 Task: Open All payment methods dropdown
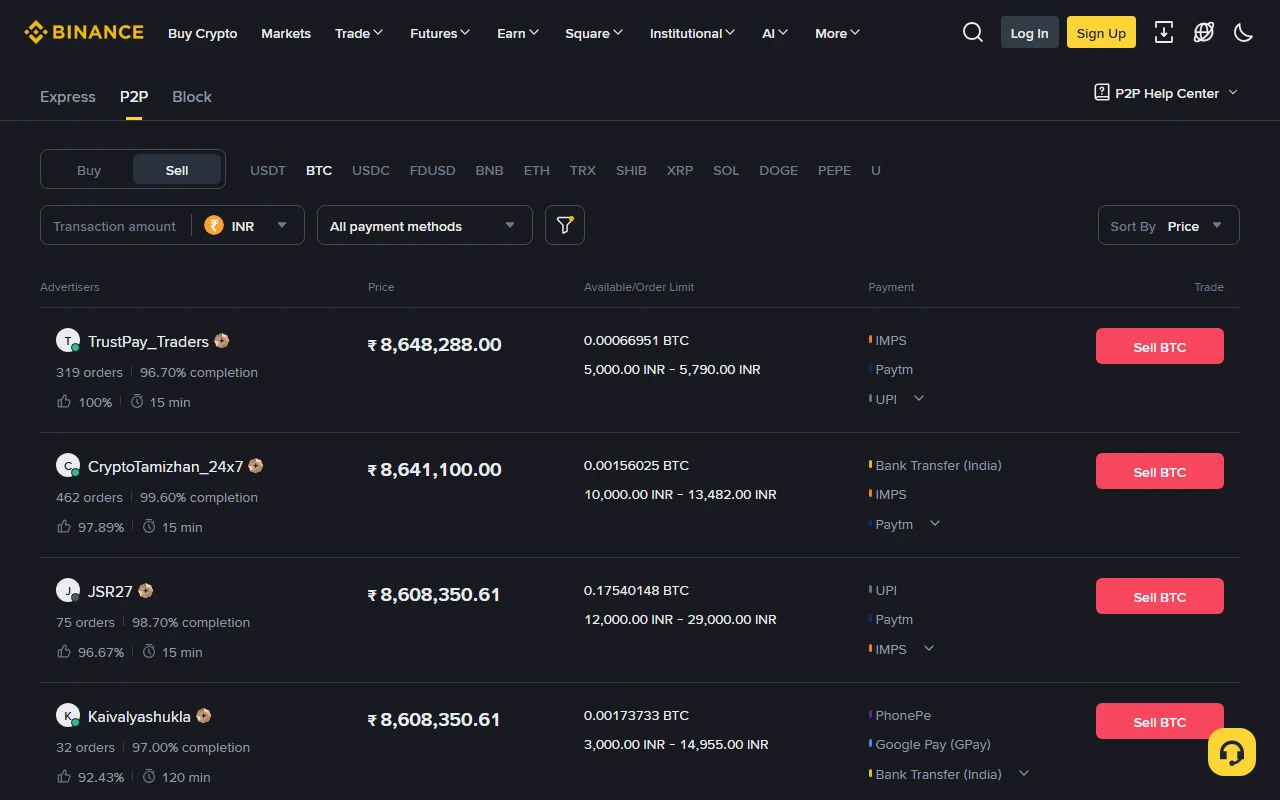coord(424,225)
